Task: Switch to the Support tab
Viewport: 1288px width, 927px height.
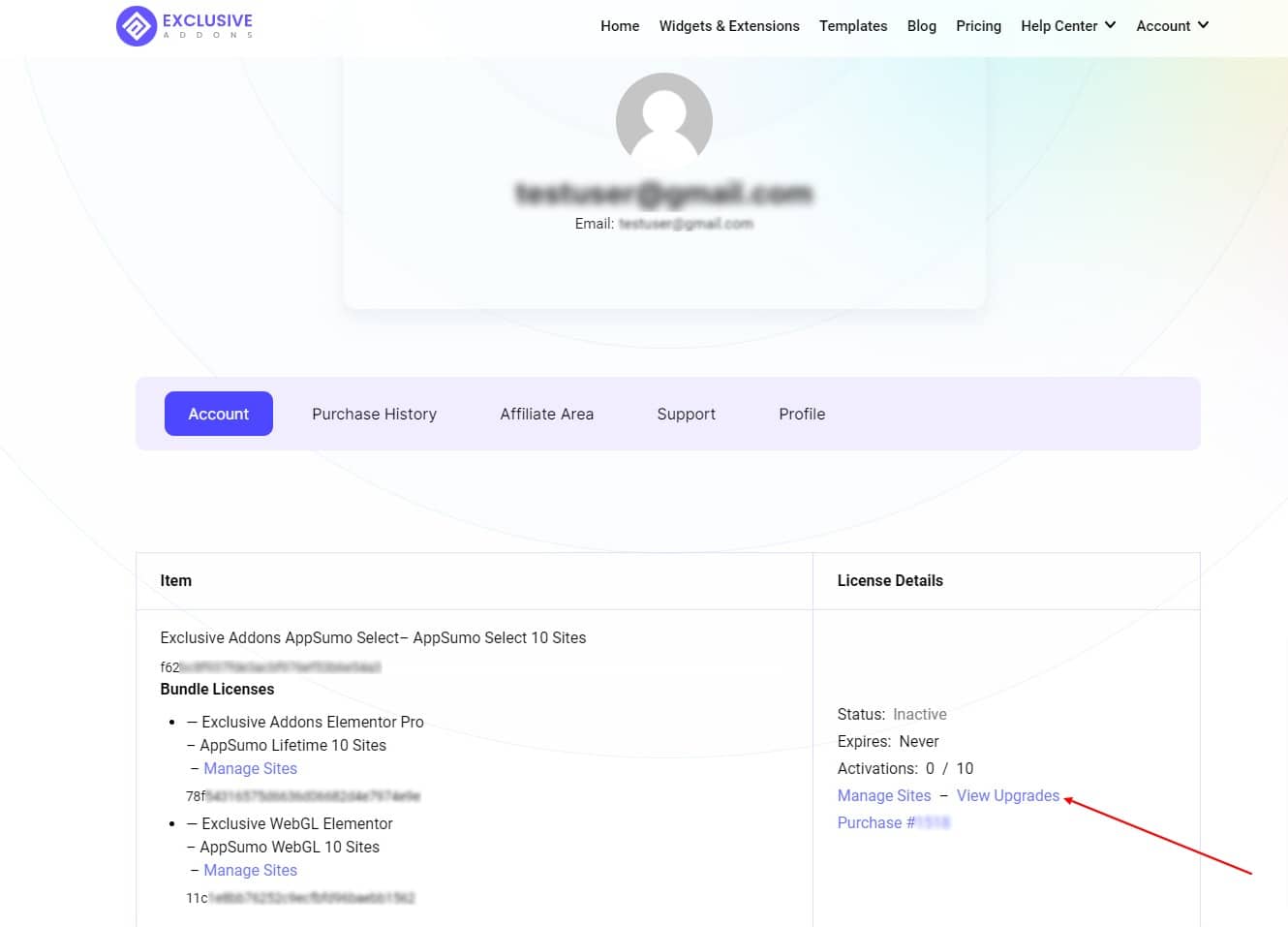Action: [687, 414]
